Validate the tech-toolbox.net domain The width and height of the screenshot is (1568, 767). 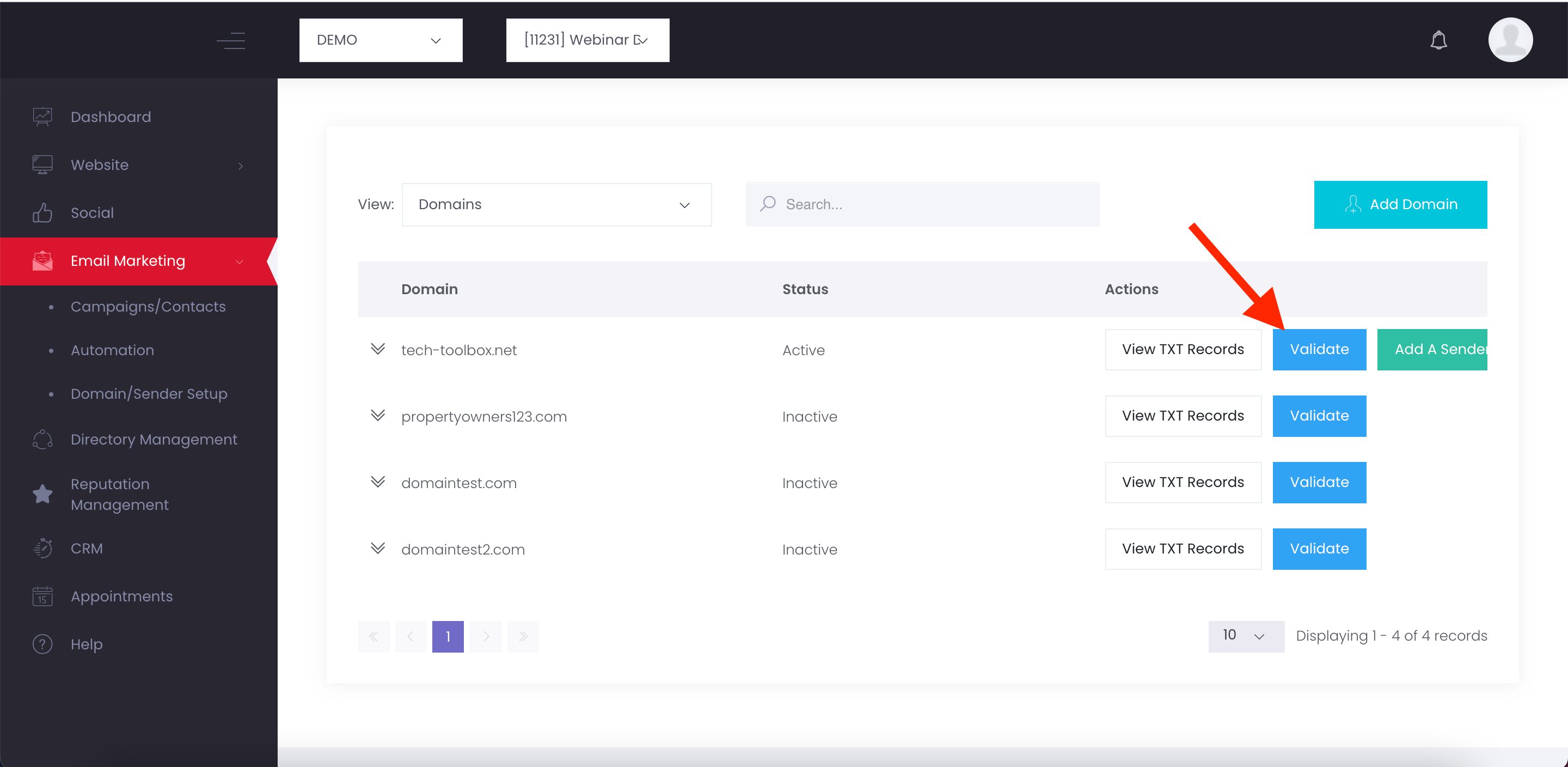pos(1319,349)
